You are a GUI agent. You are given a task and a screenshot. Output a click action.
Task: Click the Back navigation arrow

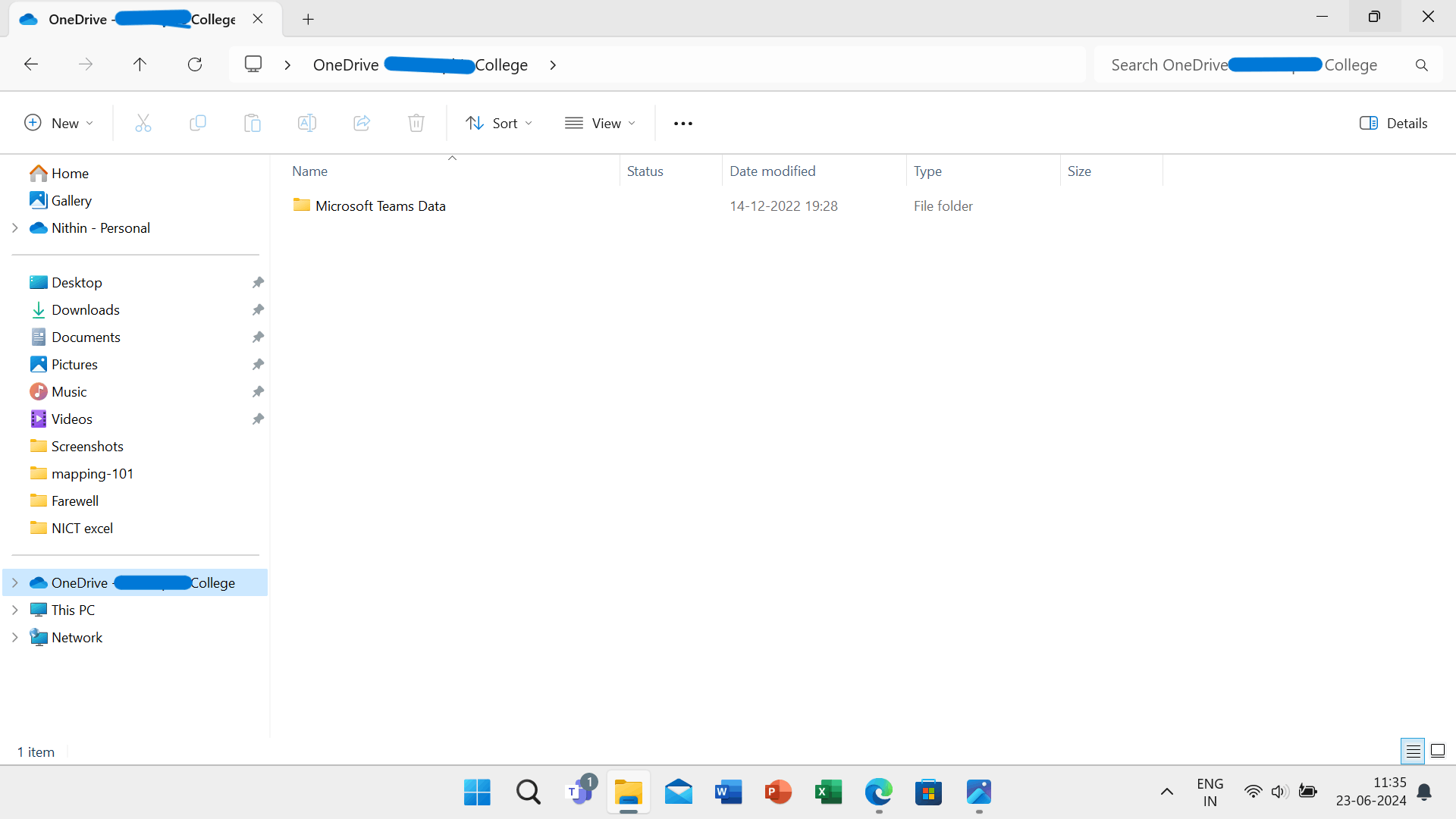[31, 64]
